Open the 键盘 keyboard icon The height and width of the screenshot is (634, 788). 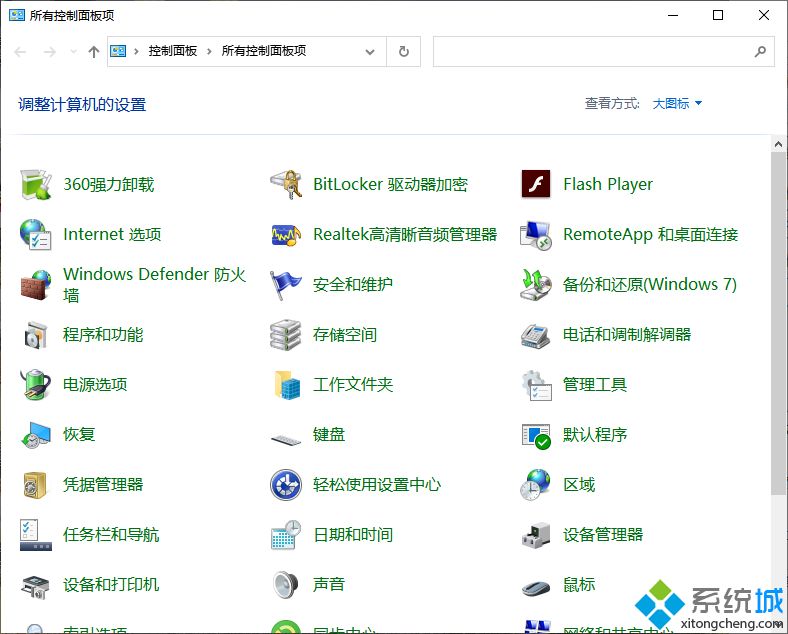click(286, 440)
